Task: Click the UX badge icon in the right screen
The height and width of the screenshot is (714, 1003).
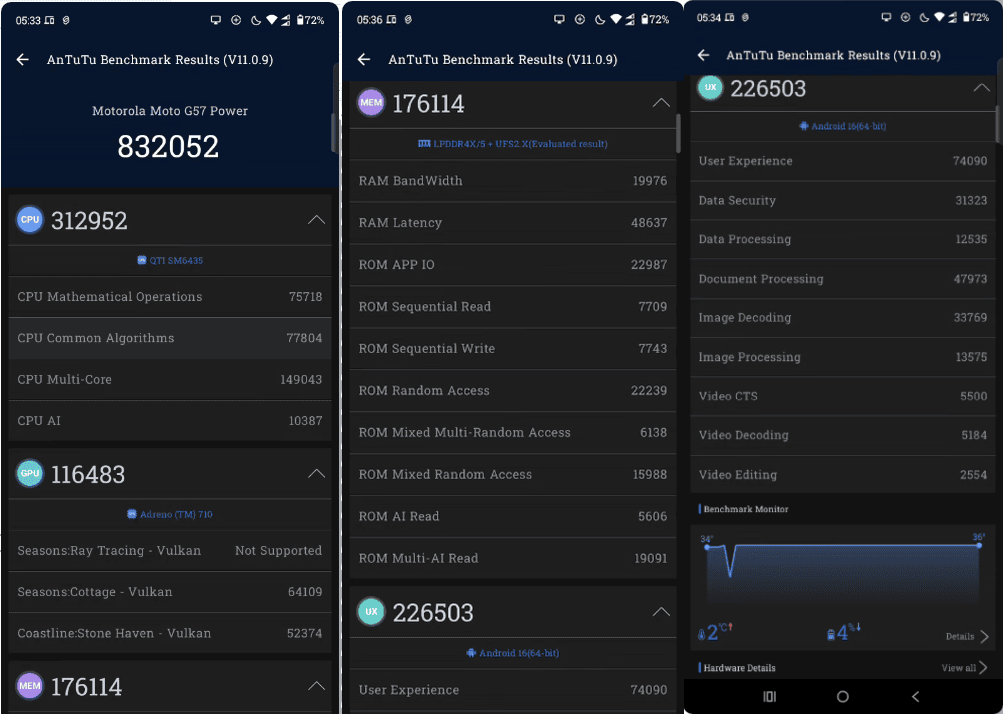Action: click(710, 87)
